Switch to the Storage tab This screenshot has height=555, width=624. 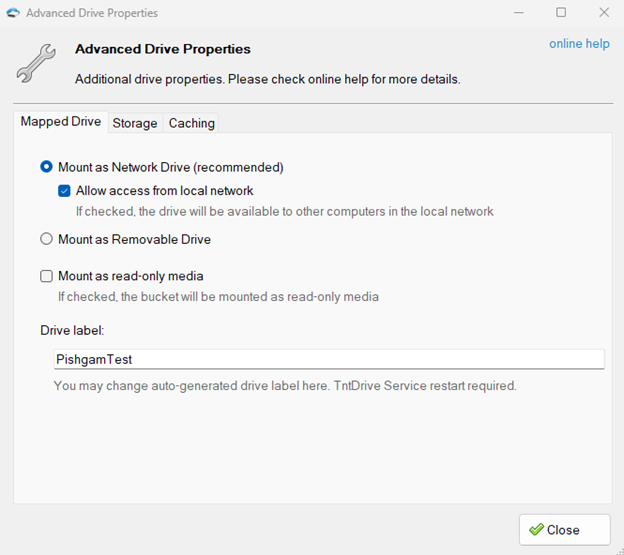135,123
